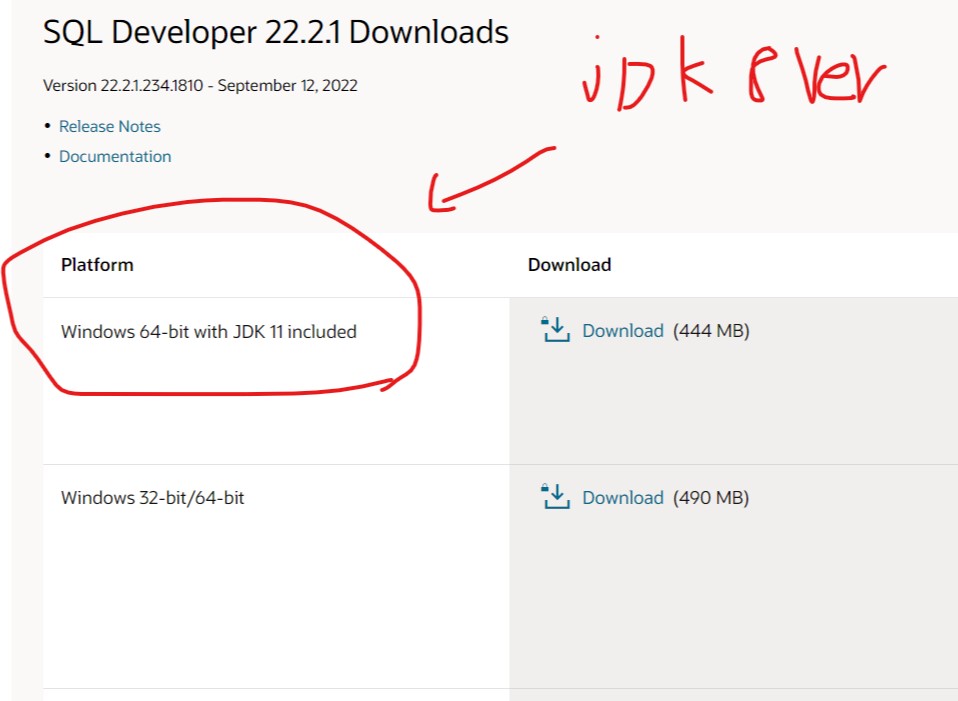The height and width of the screenshot is (701, 958).
Task: Click download icon for Windows 64-bit JDK 11
Action: point(555,329)
